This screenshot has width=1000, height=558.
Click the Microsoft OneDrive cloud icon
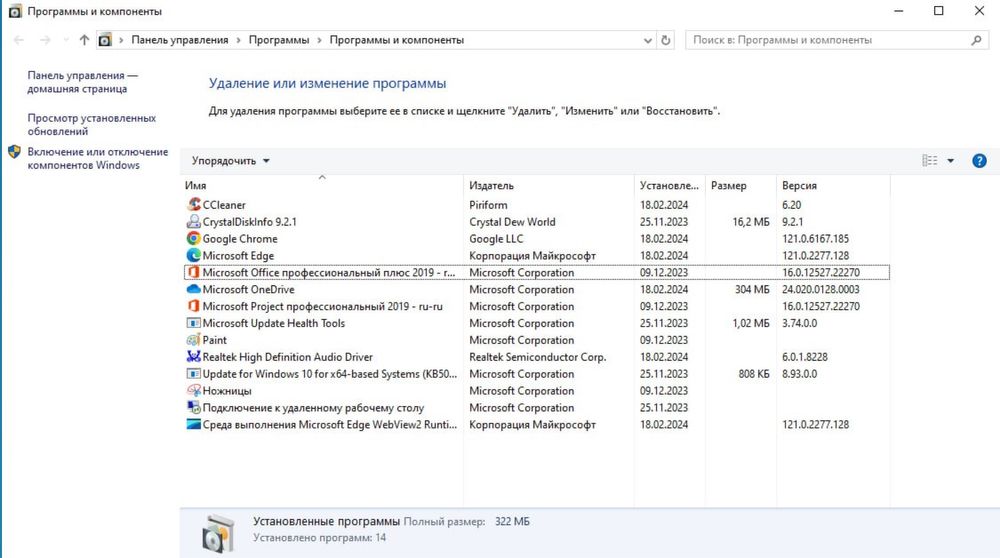point(193,290)
